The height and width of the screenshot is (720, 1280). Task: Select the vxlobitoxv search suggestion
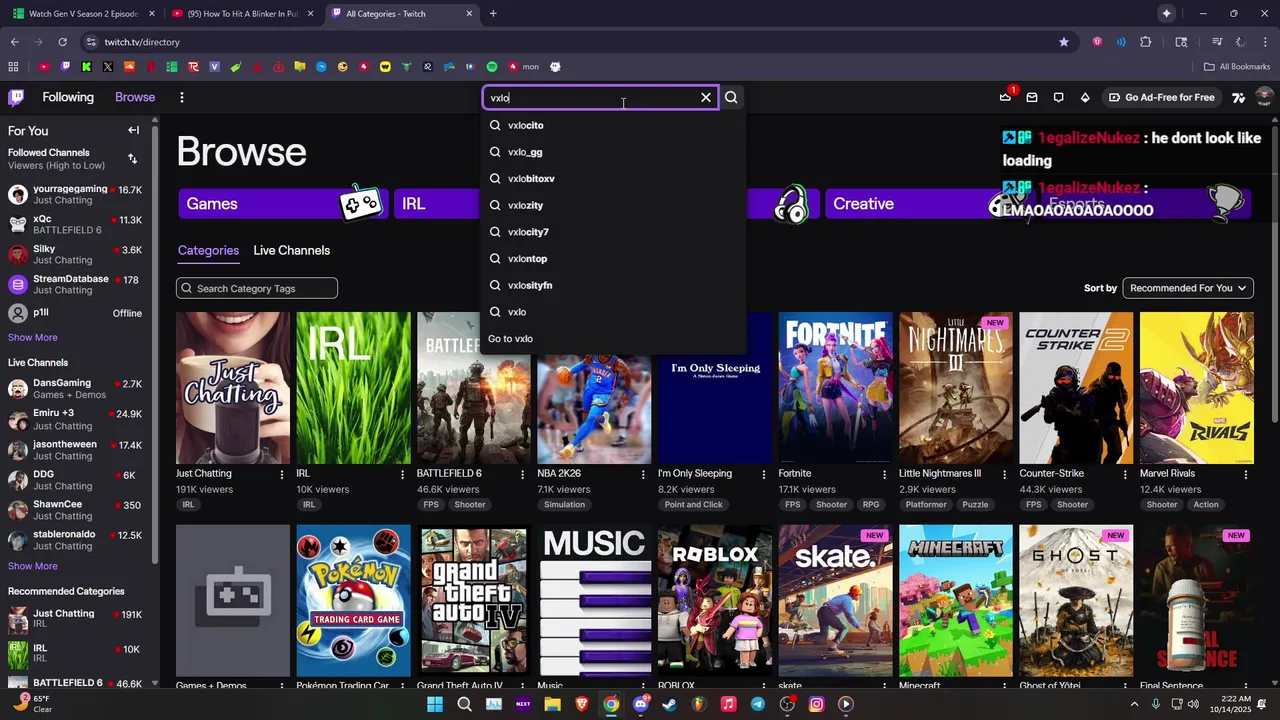[613, 179]
